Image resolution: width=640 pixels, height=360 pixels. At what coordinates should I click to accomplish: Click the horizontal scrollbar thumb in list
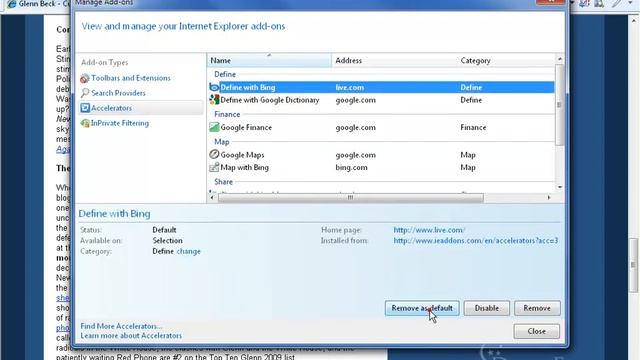click(351, 198)
